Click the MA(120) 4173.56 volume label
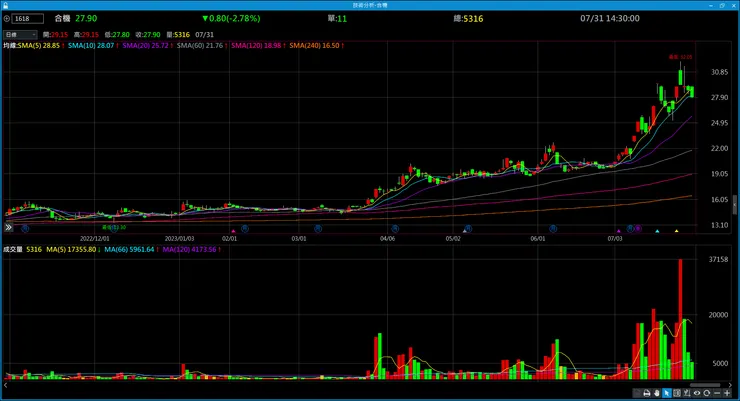 pos(189,250)
